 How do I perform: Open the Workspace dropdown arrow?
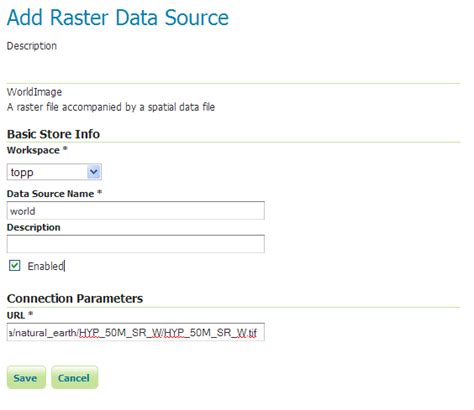coord(94,172)
